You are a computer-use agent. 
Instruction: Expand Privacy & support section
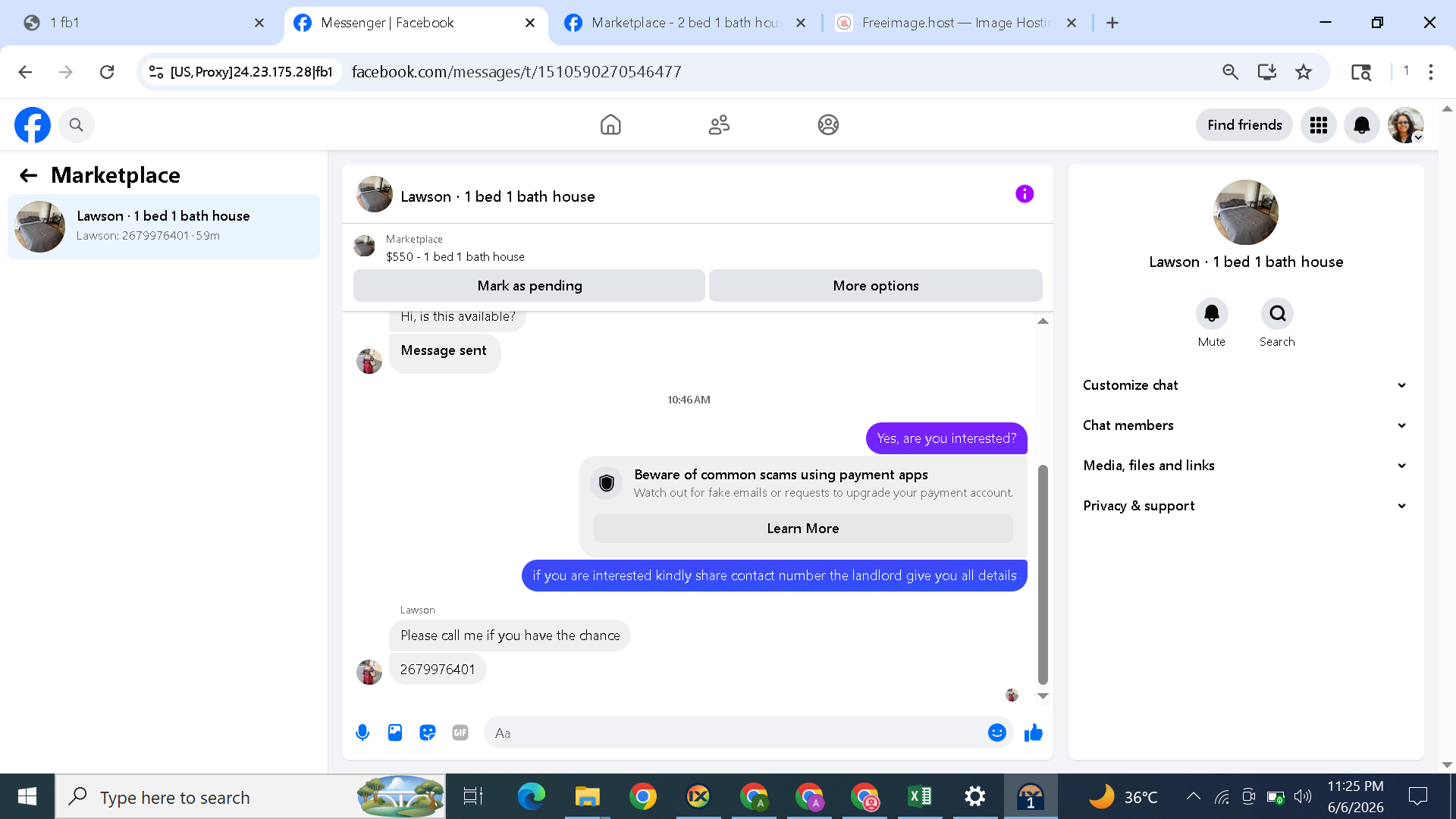pos(1245,506)
